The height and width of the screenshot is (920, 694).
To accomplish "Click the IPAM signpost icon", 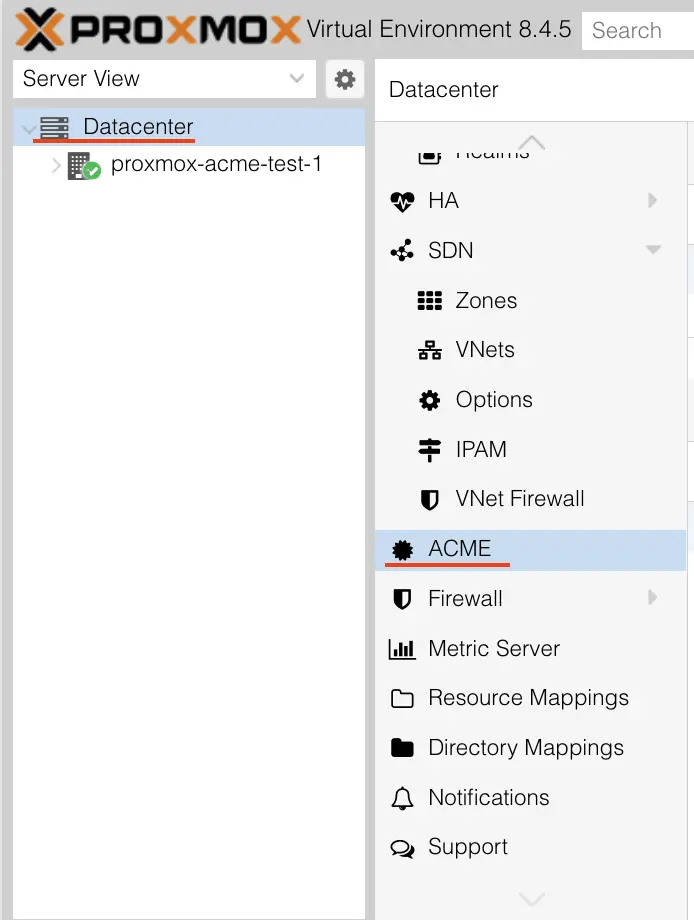I will pos(429,450).
